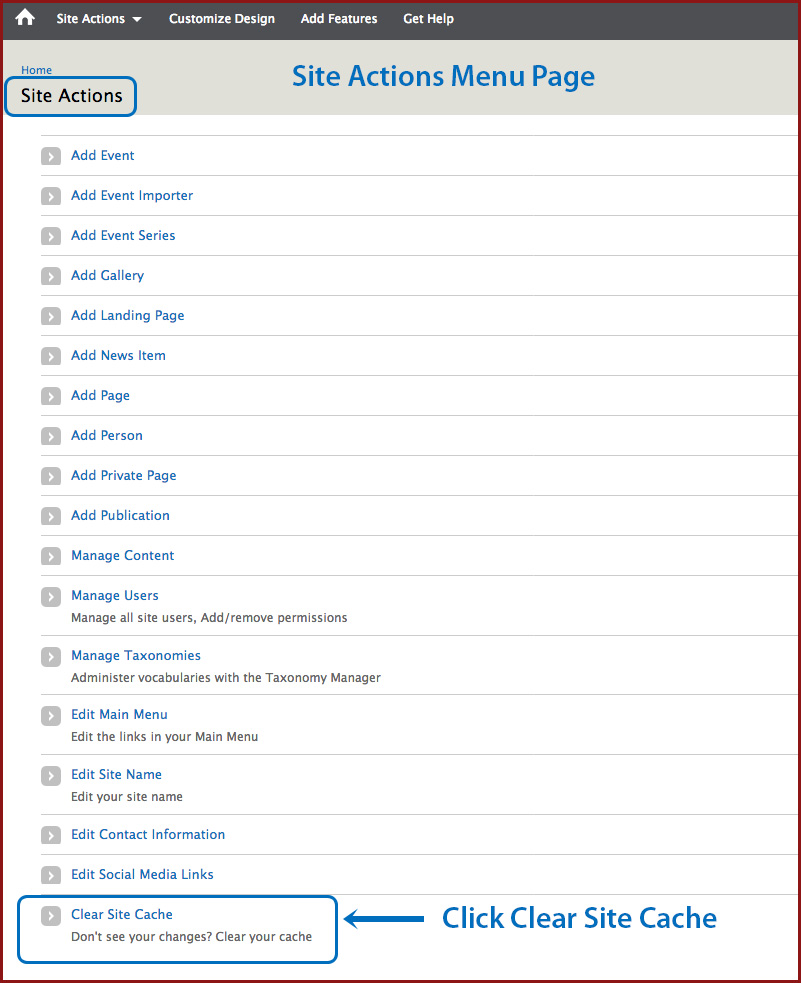Click the Get Help menu item
Viewport: 801px width, 983px height.
428,19
